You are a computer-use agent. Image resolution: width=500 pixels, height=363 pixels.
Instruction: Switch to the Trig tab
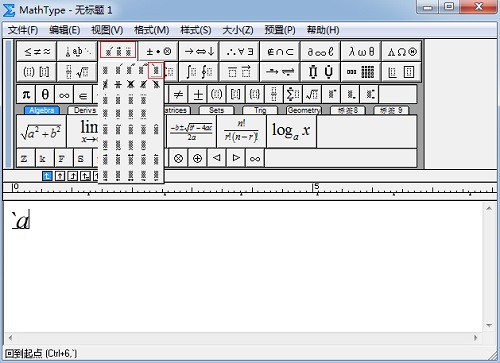click(260, 110)
